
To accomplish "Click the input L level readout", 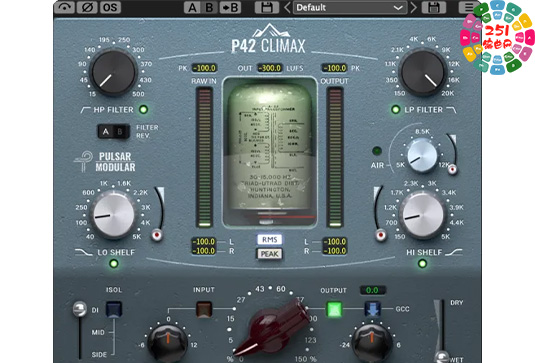I will 204,242.
